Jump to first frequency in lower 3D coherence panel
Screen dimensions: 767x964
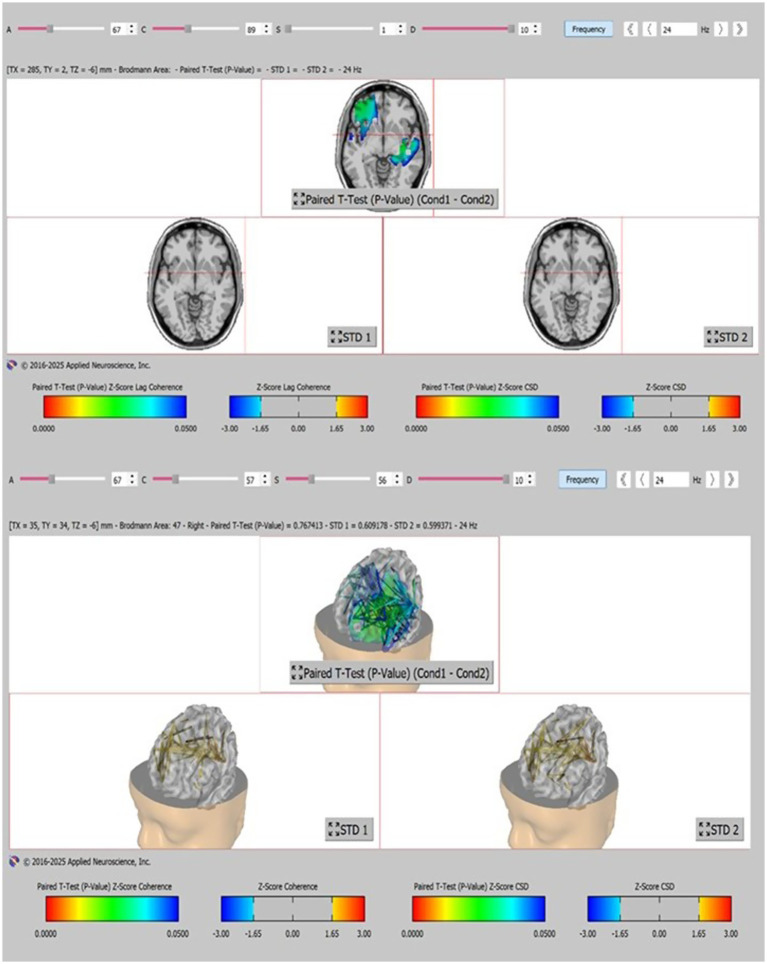(623, 480)
